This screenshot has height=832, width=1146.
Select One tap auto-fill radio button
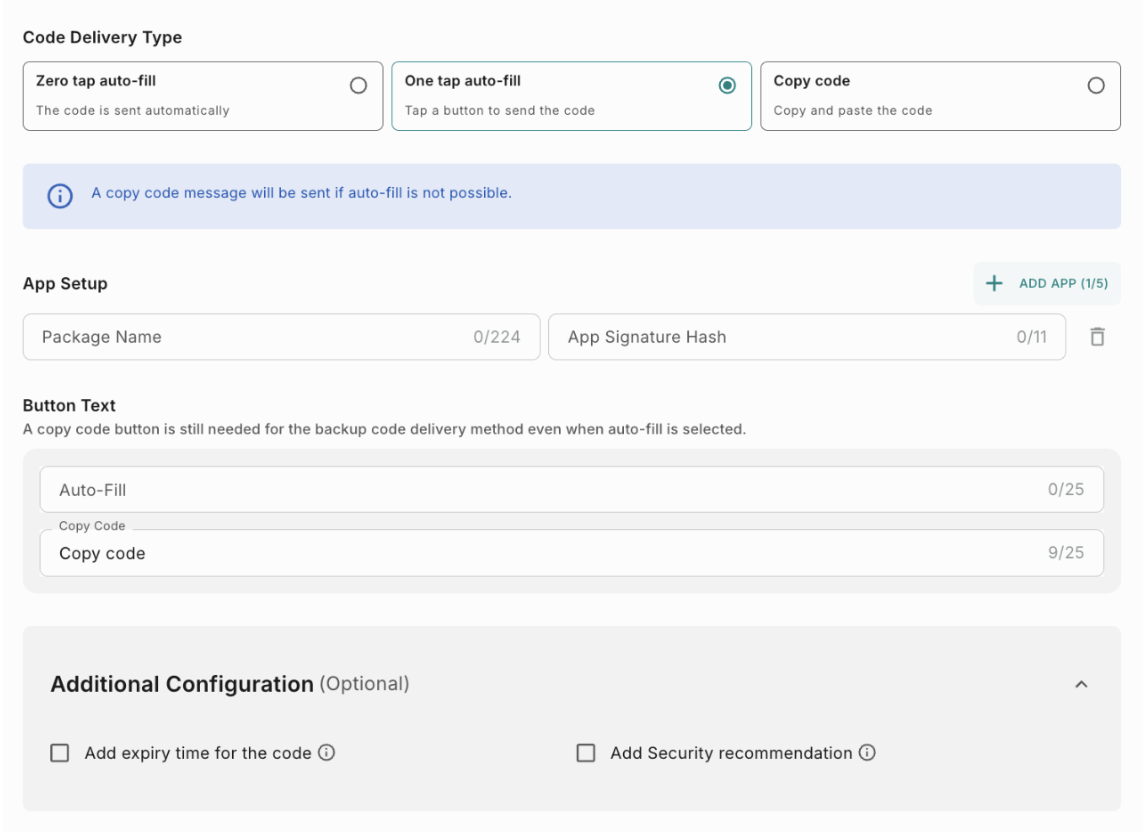click(727, 86)
